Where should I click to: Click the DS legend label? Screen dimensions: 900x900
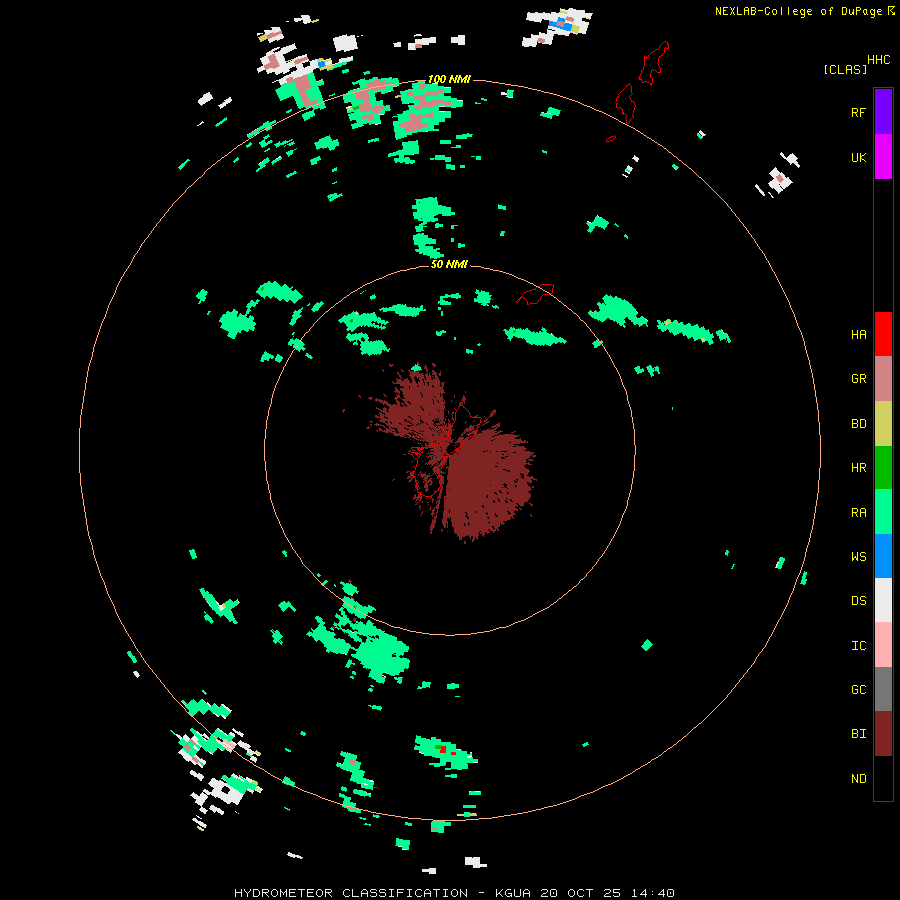pos(858,601)
